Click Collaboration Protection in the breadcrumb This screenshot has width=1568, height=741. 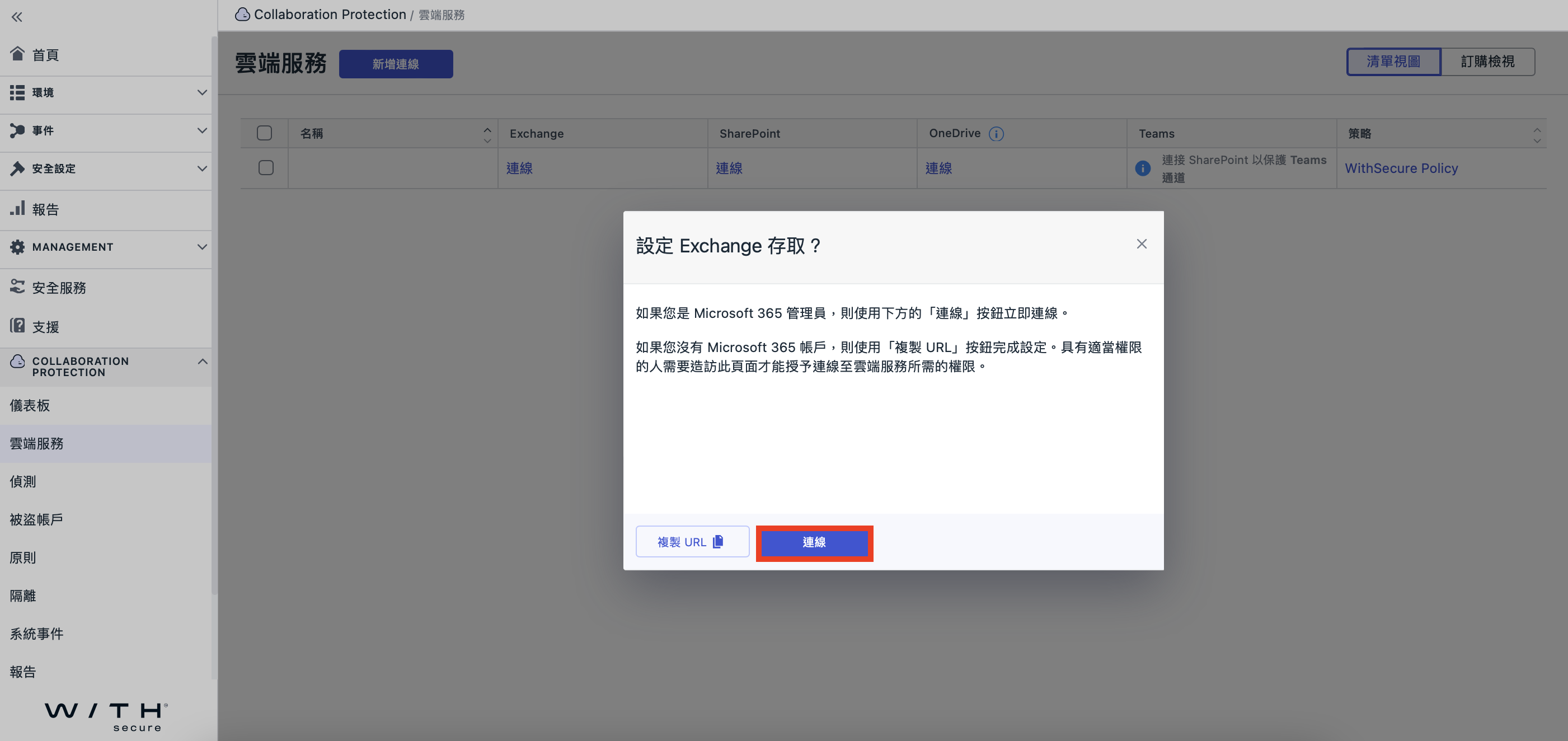point(330,14)
